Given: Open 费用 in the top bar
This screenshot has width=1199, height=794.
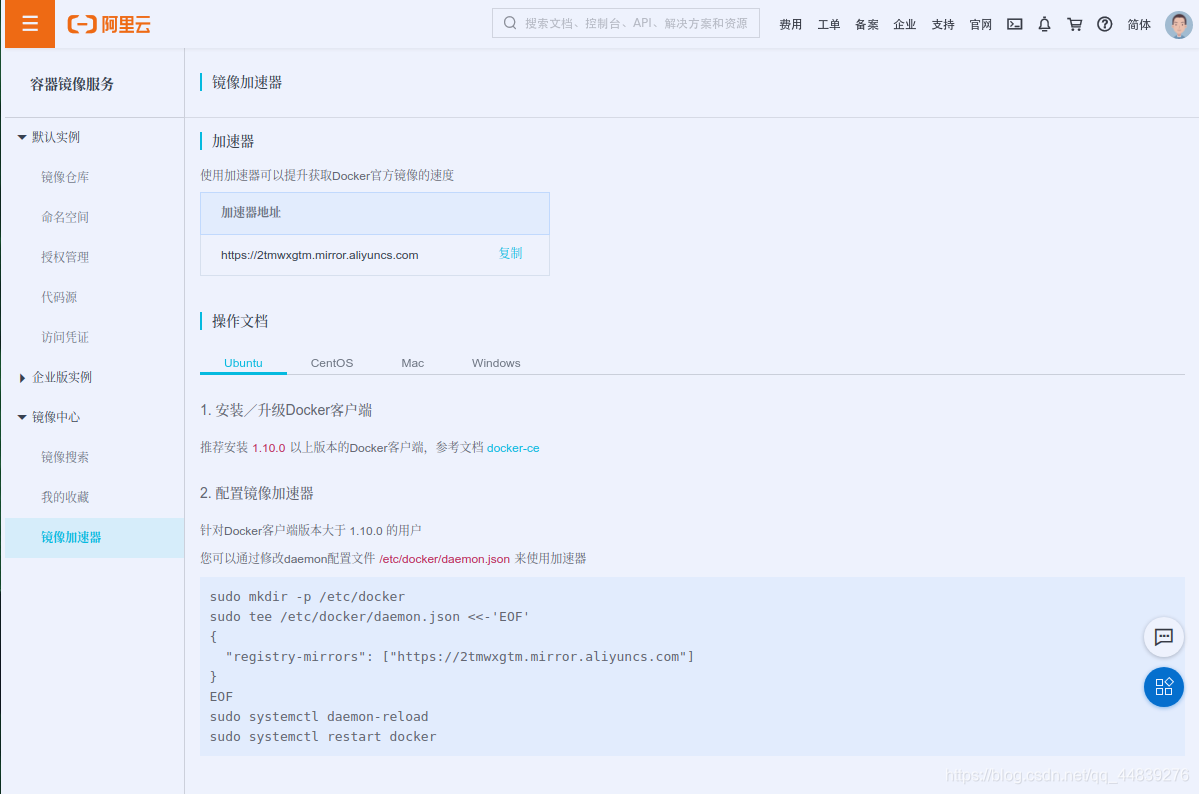Looking at the screenshot, I should click(791, 24).
